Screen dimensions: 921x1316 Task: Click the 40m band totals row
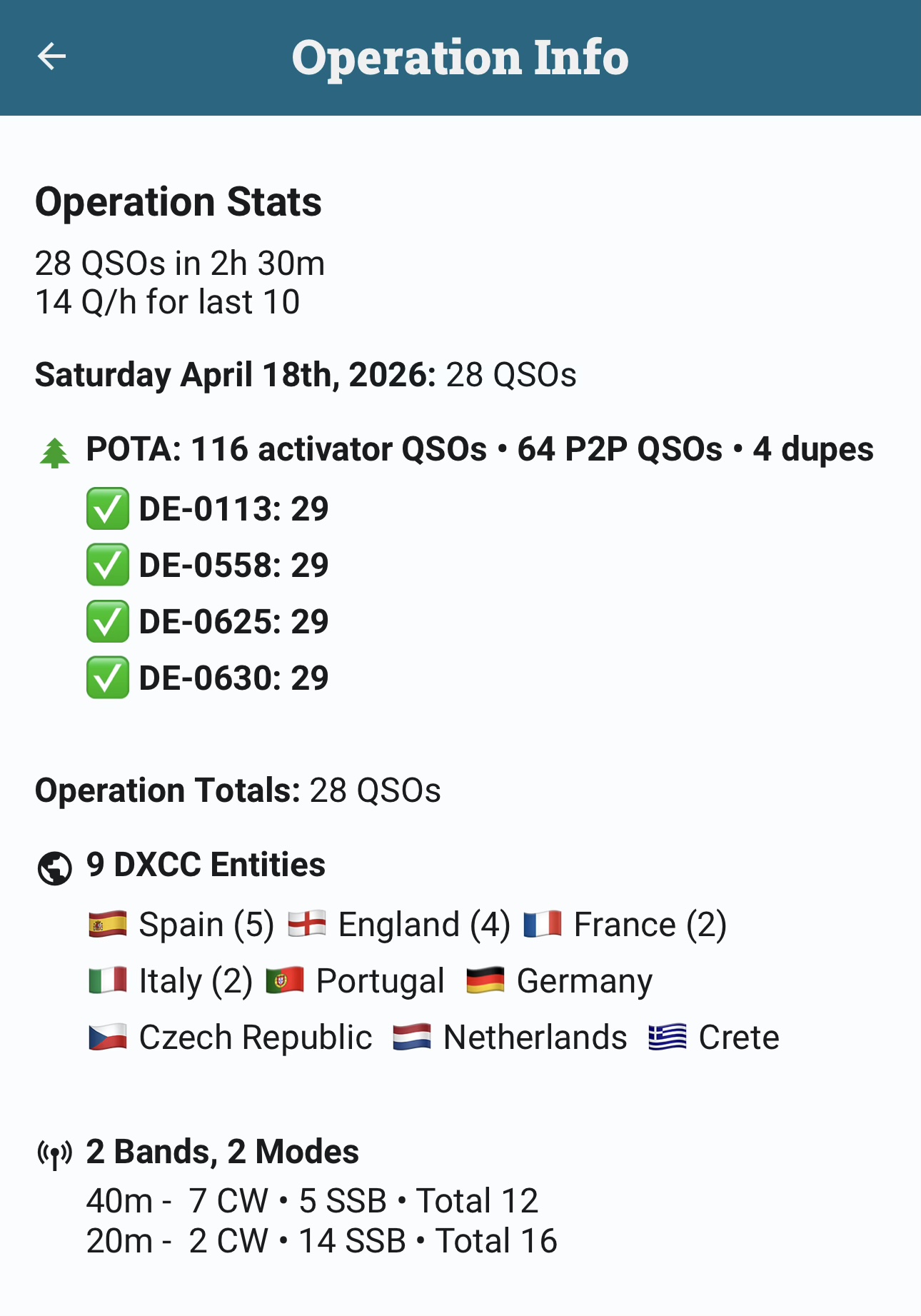click(312, 1201)
